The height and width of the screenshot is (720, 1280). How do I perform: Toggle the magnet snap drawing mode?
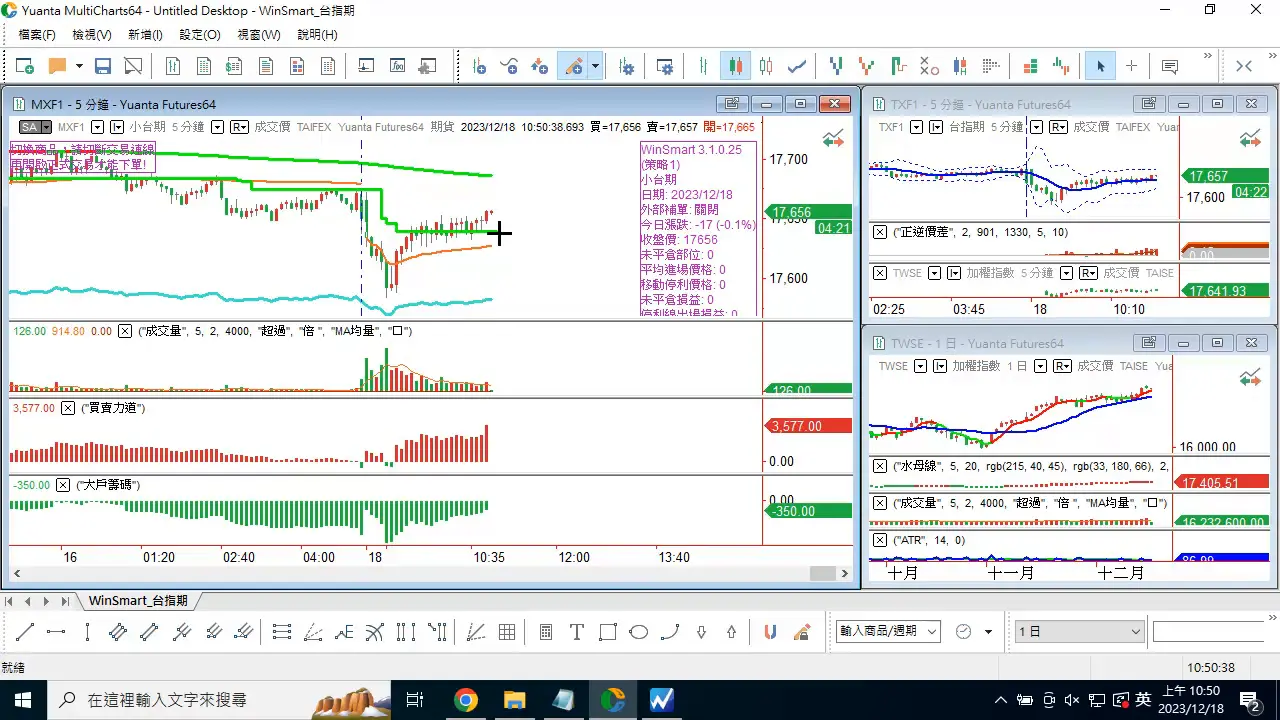770,632
